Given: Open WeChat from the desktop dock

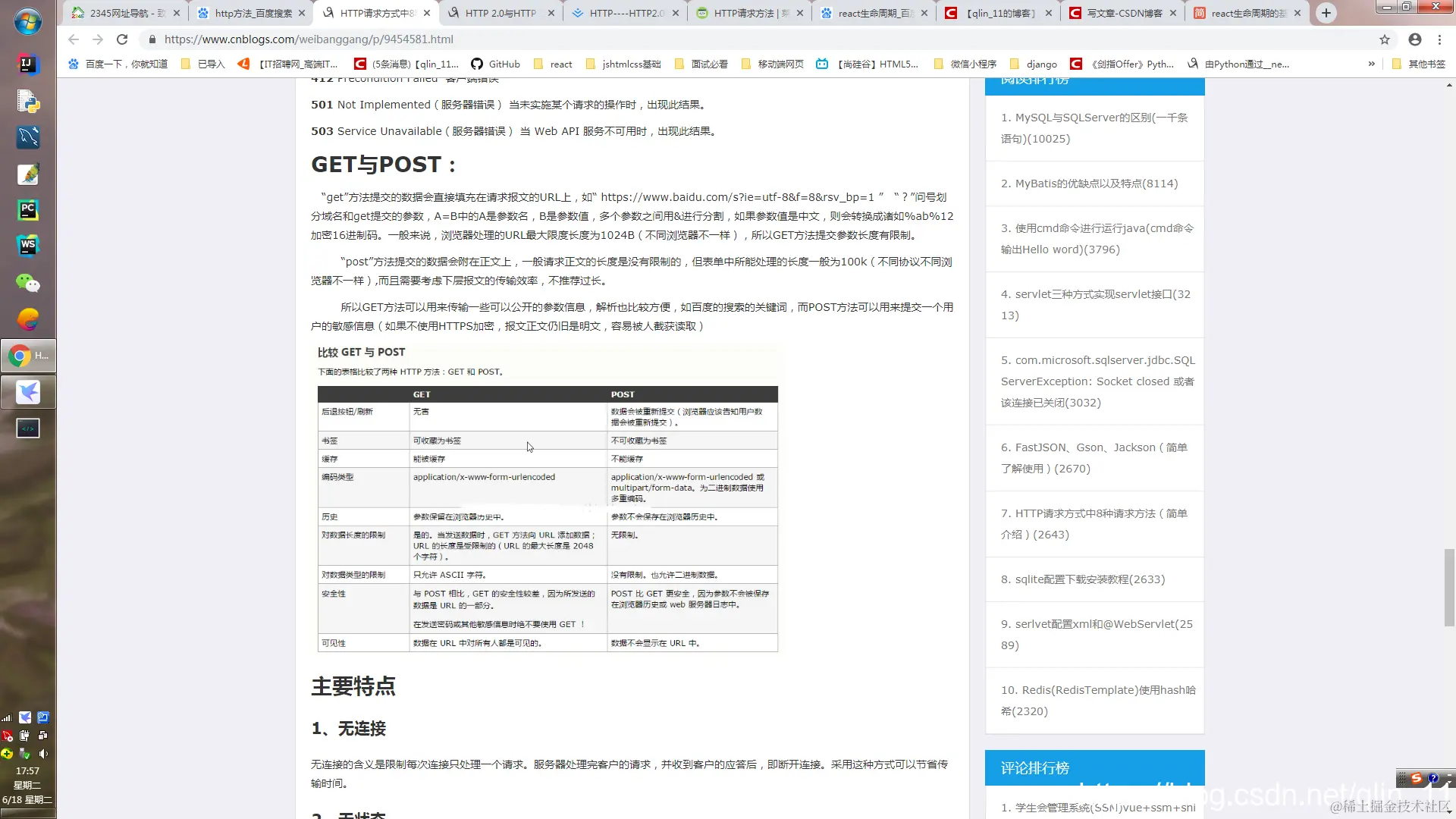Looking at the screenshot, I should coord(28,284).
